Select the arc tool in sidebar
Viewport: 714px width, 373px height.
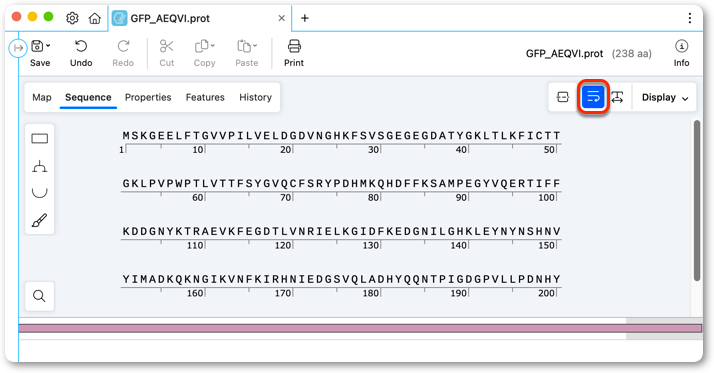40,193
